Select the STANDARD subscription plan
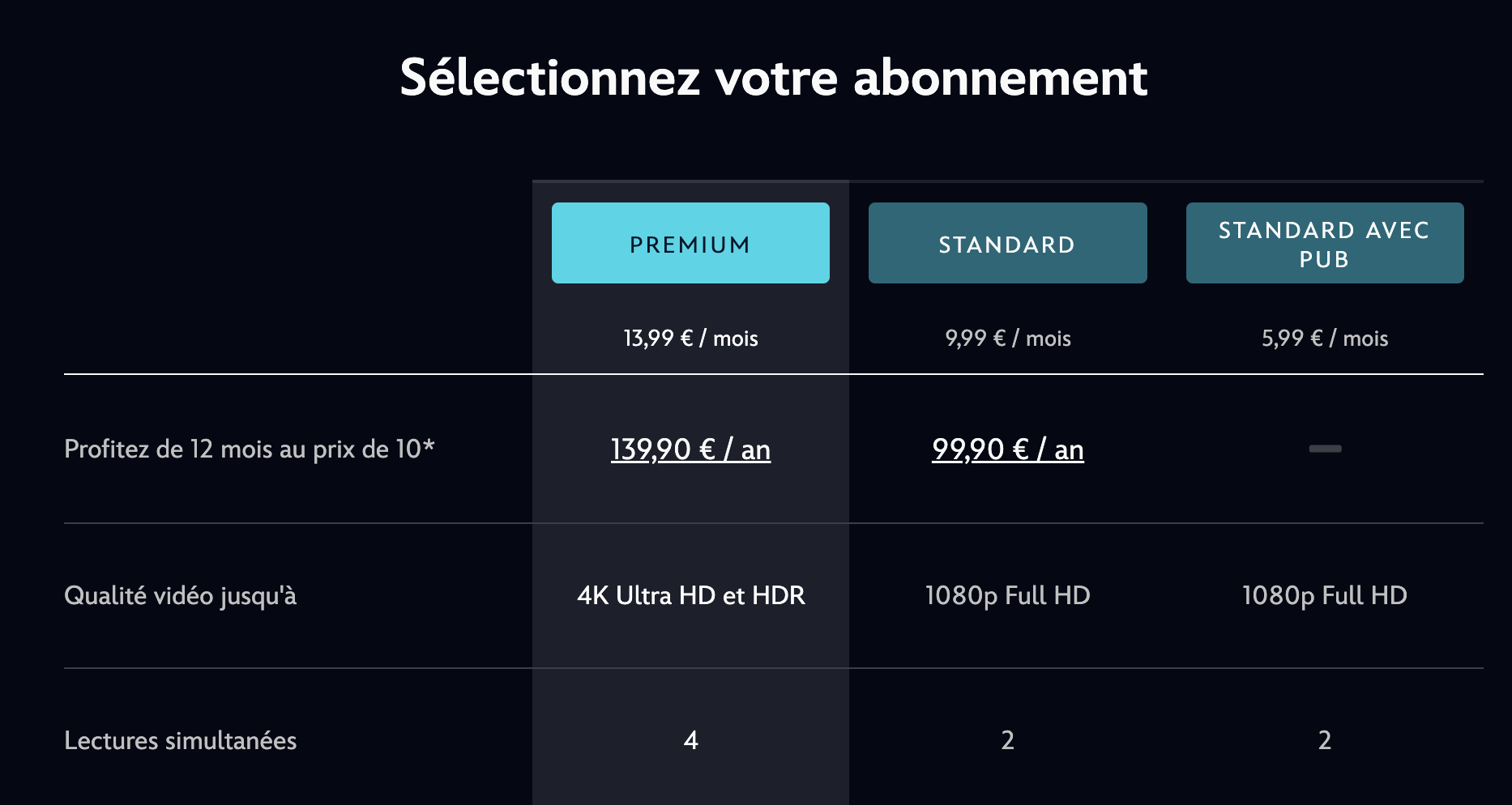Viewport: 1512px width, 805px height. pyautogui.click(x=1007, y=243)
